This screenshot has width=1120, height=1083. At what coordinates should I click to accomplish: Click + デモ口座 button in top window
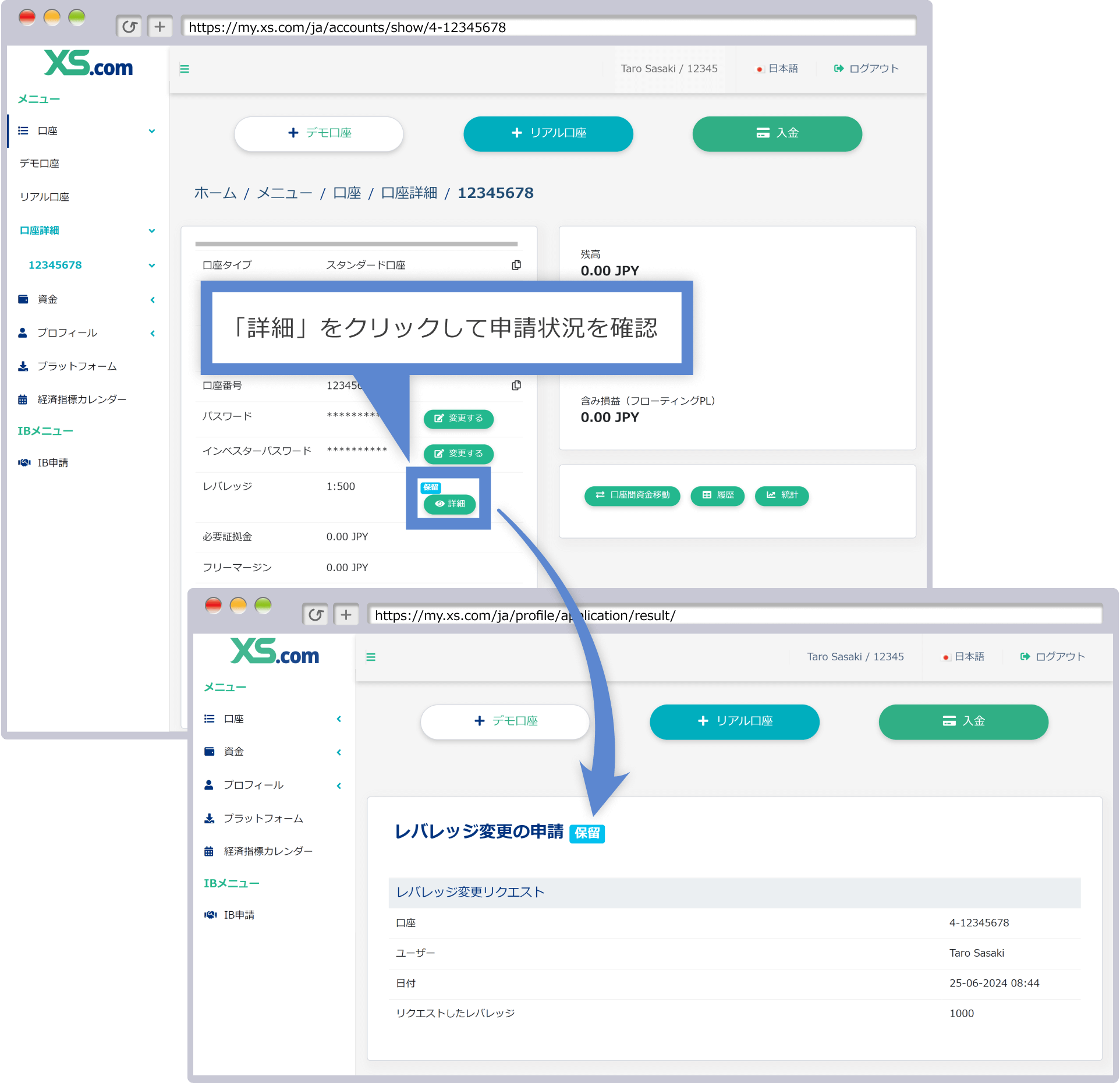click(x=319, y=133)
